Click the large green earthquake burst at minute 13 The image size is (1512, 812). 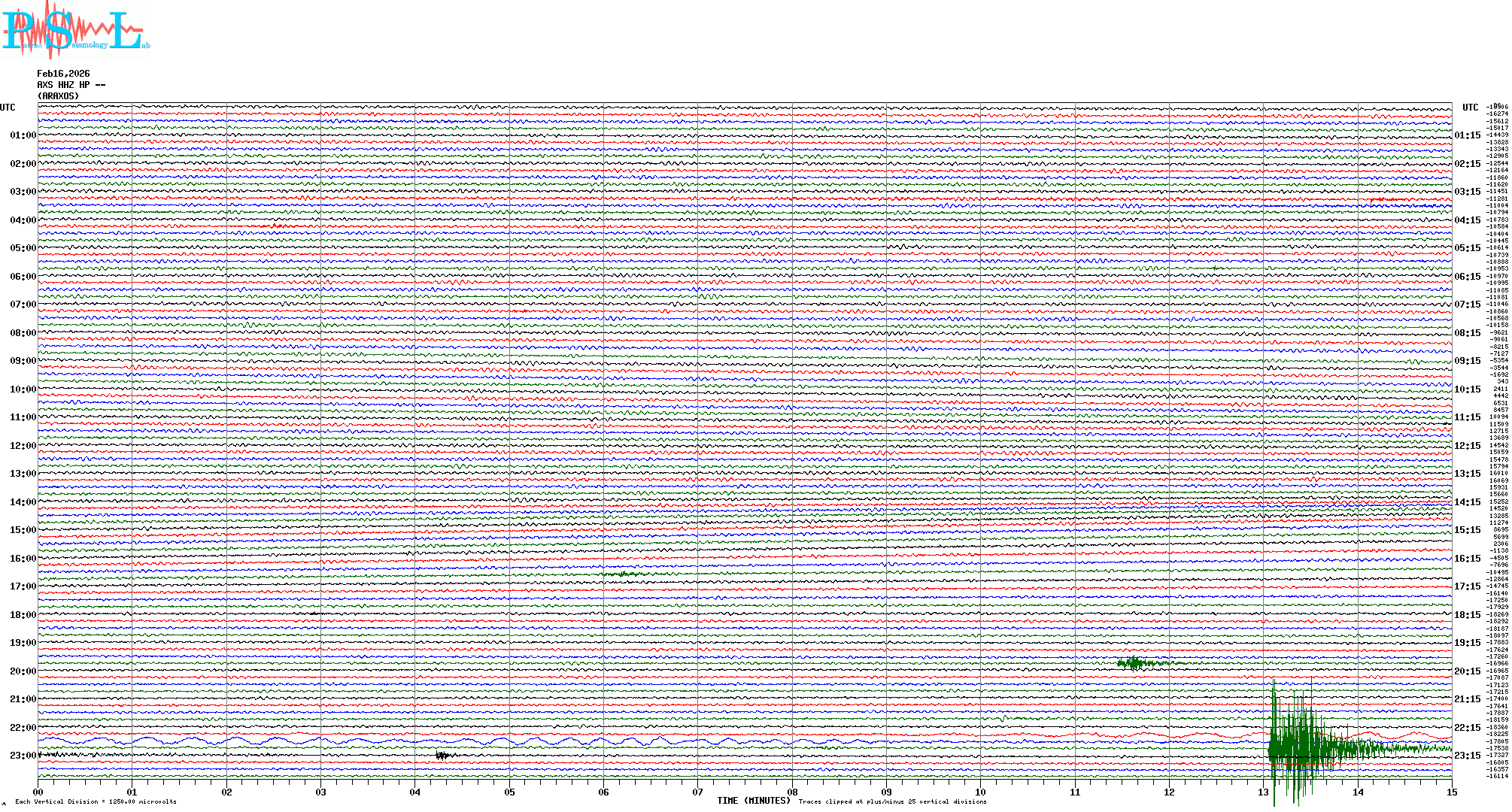(1295, 747)
